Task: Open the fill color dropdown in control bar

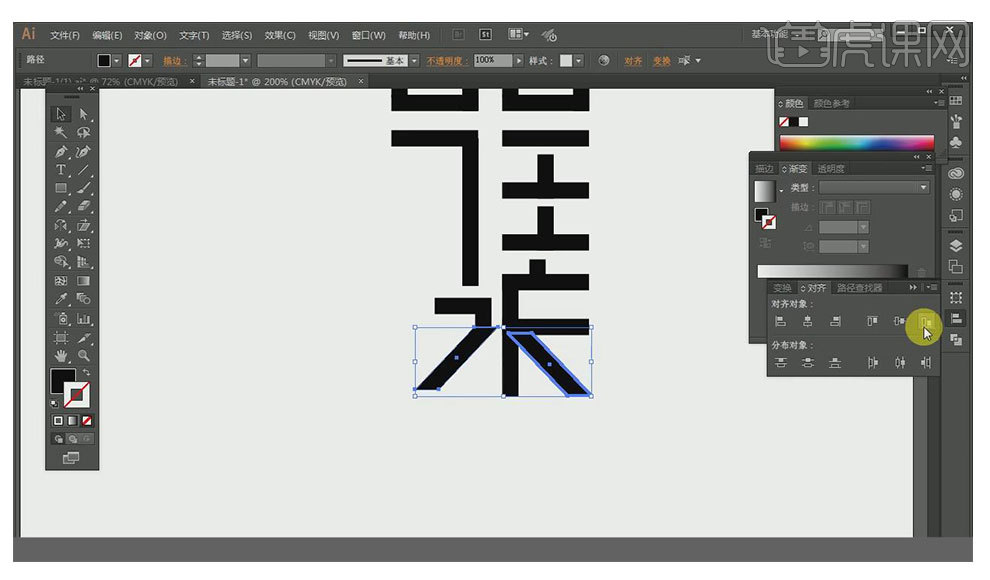Action: point(117,61)
